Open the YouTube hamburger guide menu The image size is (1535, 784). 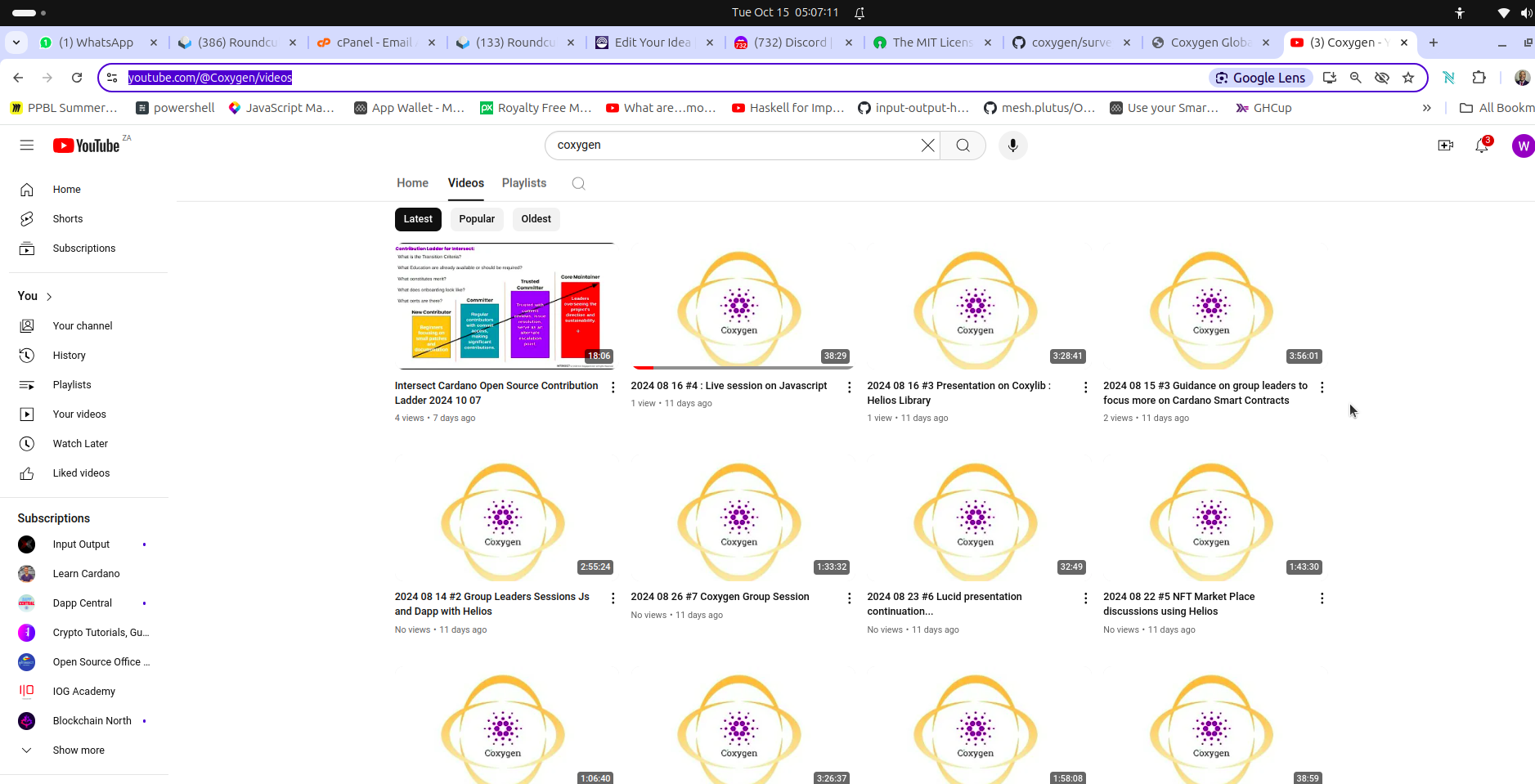click(27, 146)
